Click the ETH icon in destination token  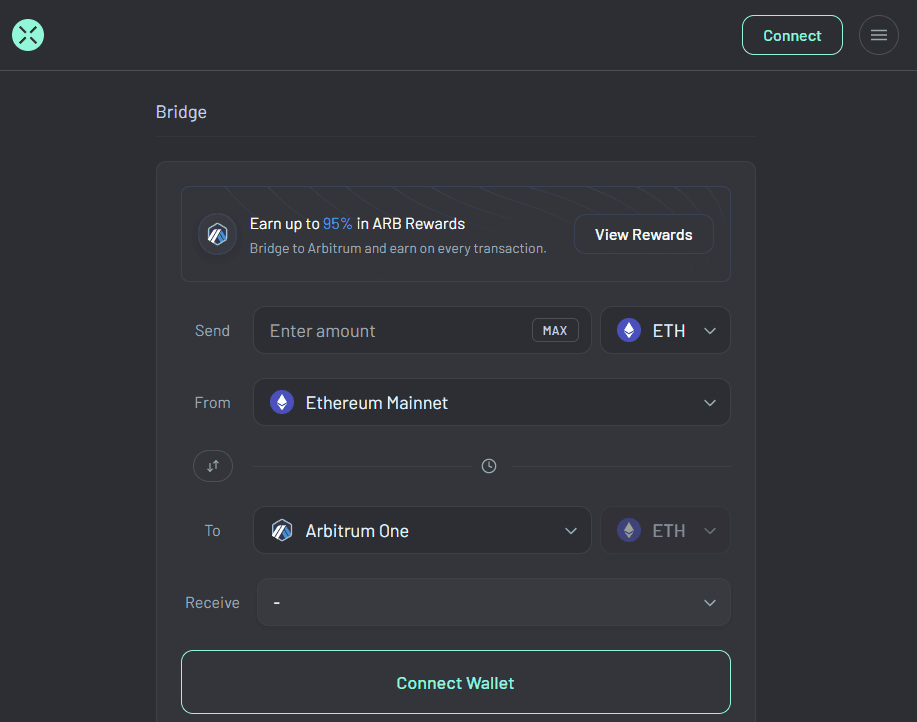click(x=629, y=531)
